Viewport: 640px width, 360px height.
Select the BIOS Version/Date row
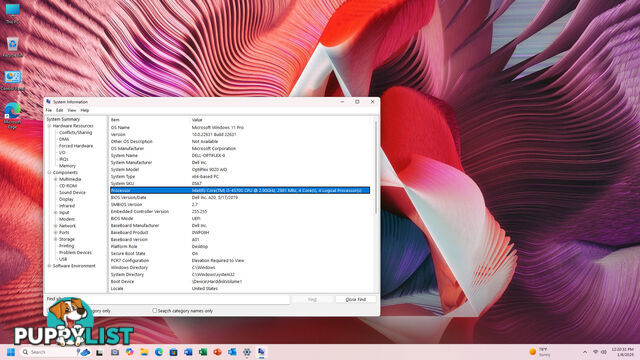(x=240, y=197)
